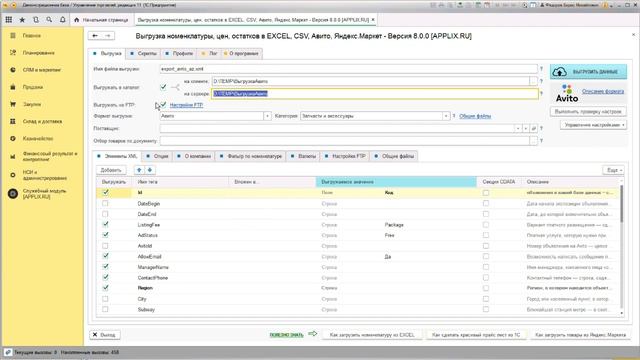Open Управление настройками dropdown
This screenshot has width=640, height=360.
pos(593,125)
